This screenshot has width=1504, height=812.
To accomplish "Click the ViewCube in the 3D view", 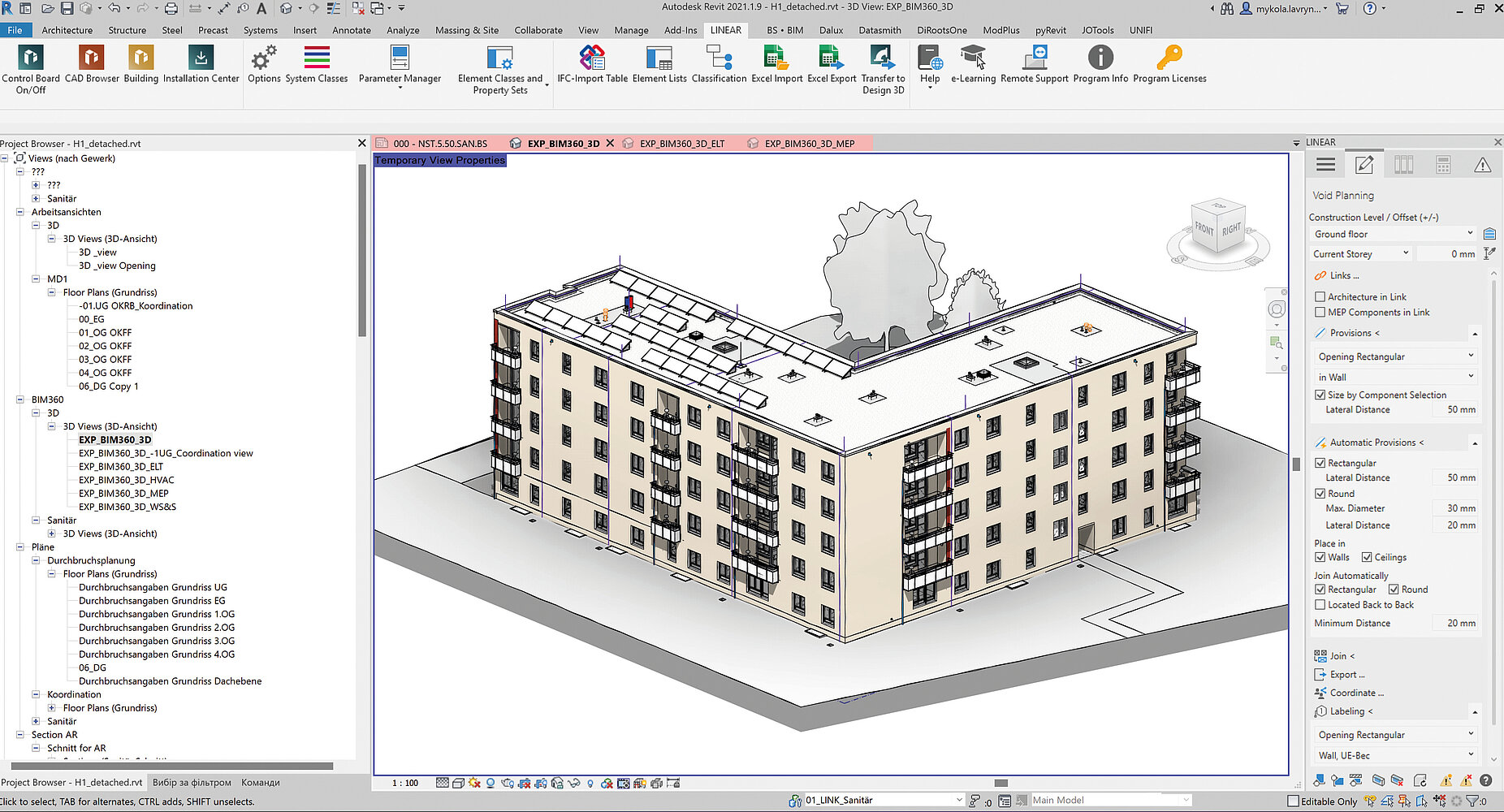I will [x=1217, y=230].
